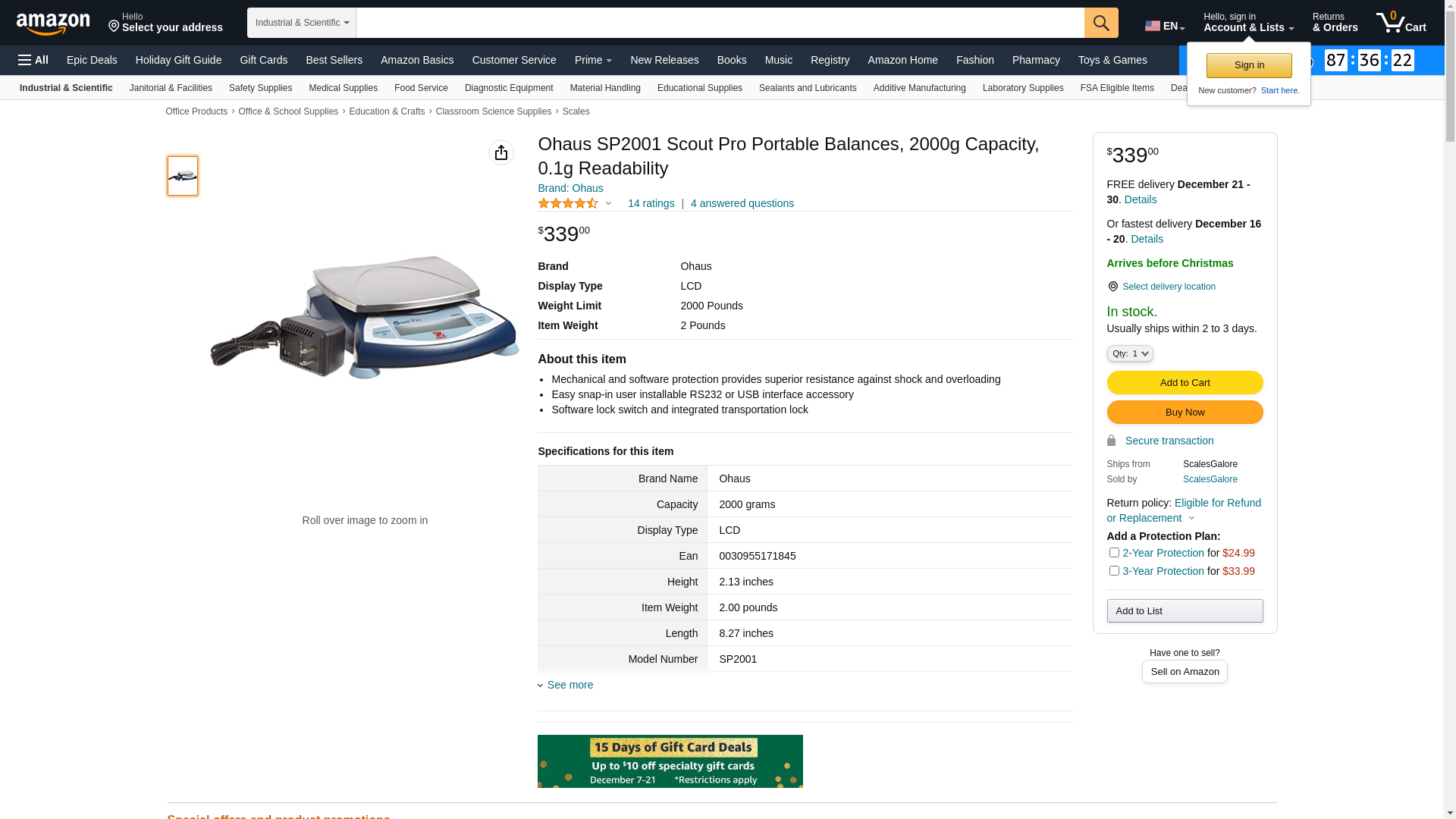
Task: Click the Amazon logo
Action: coord(53,24)
